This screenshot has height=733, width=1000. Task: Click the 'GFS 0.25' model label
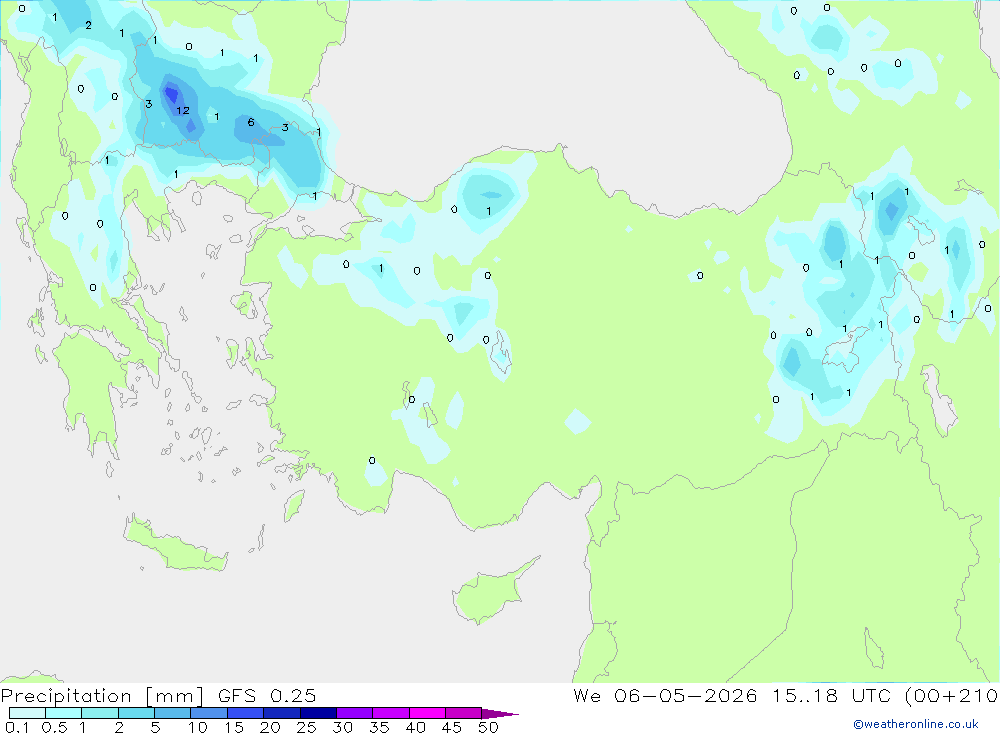pyautogui.click(x=267, y=695)
